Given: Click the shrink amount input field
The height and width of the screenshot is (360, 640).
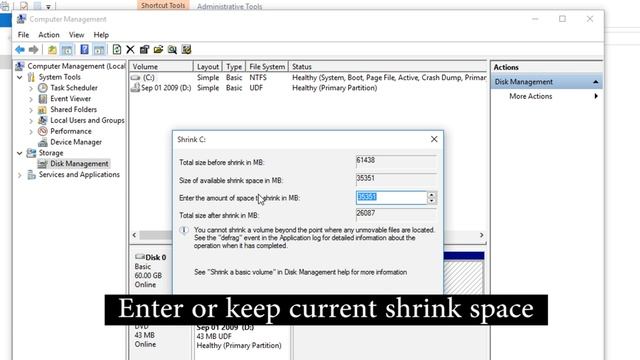Looking at the screenshot, I should click(x=391, y=198).
